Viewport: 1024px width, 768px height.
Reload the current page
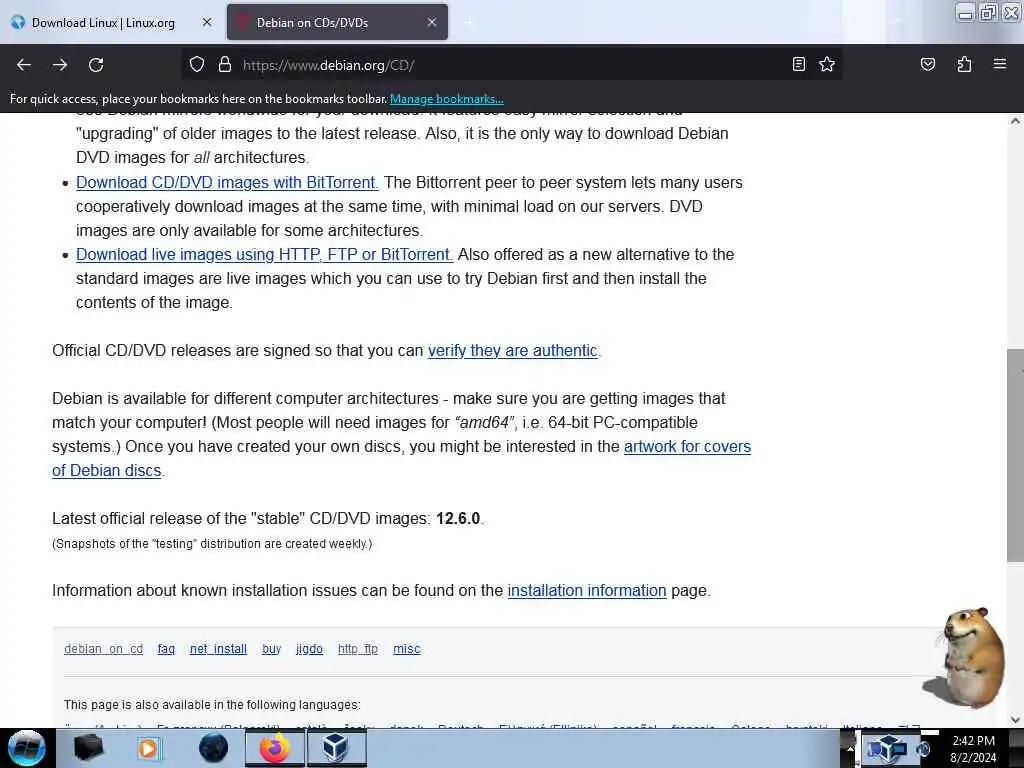pos(96,65)
